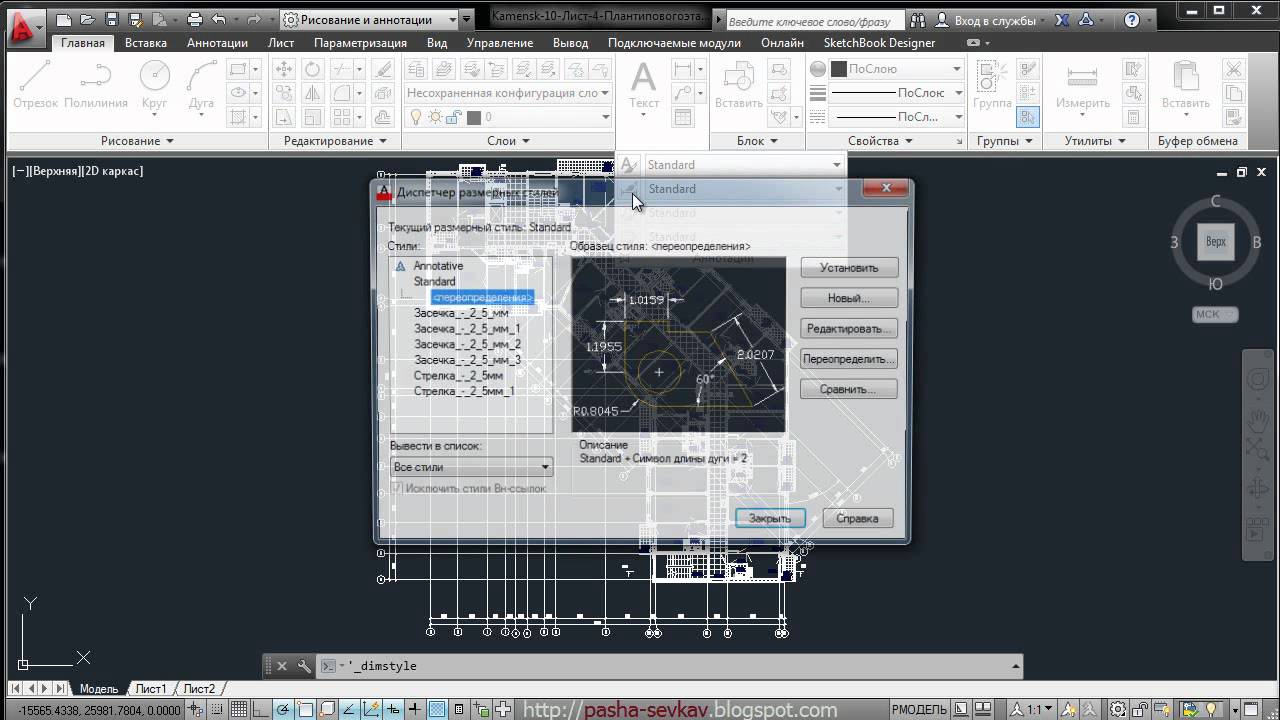Expand the Рисование panel
This screenshot has height=720, width=1280.
pyautogui.click(x=138, y=141)
